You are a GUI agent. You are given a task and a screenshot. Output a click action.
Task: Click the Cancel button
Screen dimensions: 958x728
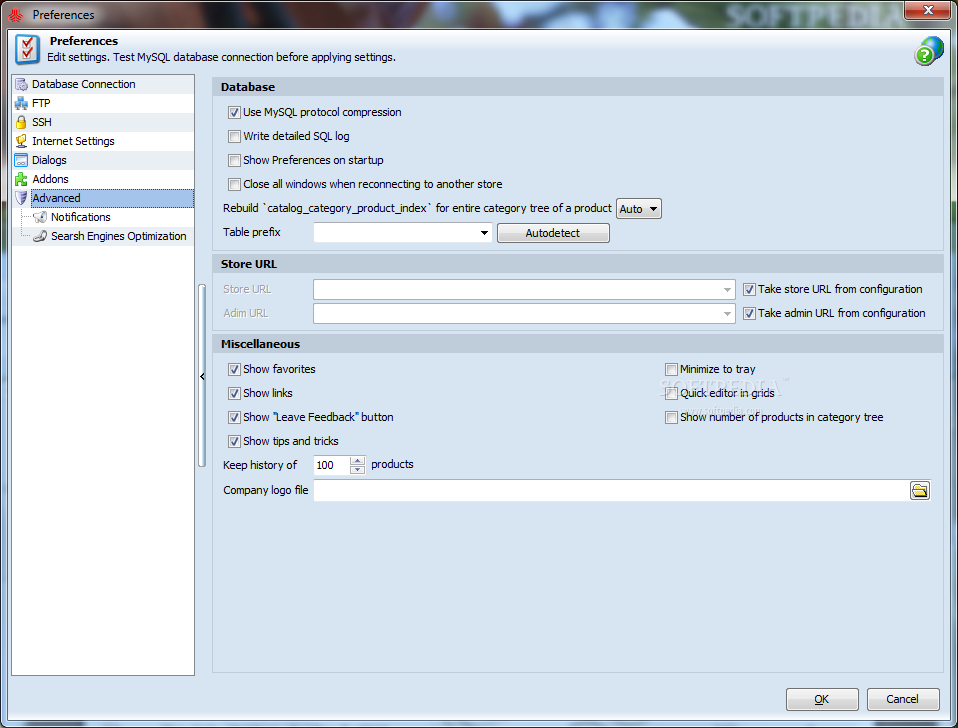902,699
